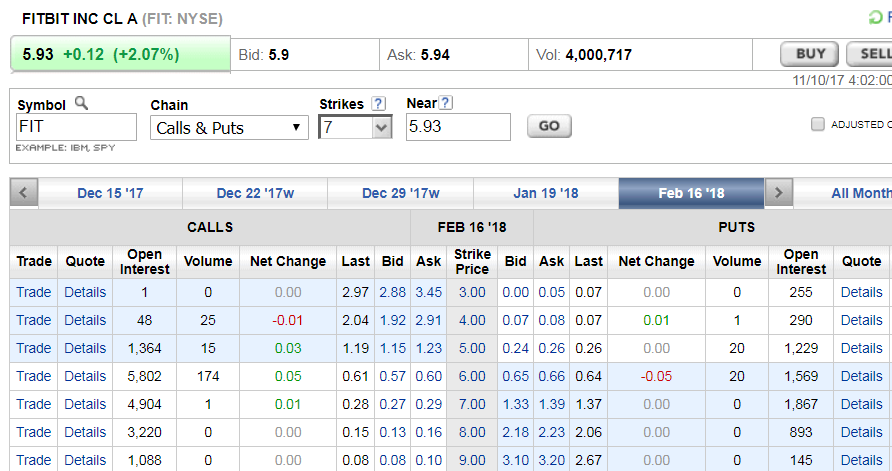Click into the Symbol input field
This screenshot has height=471, width=892.
76,127
